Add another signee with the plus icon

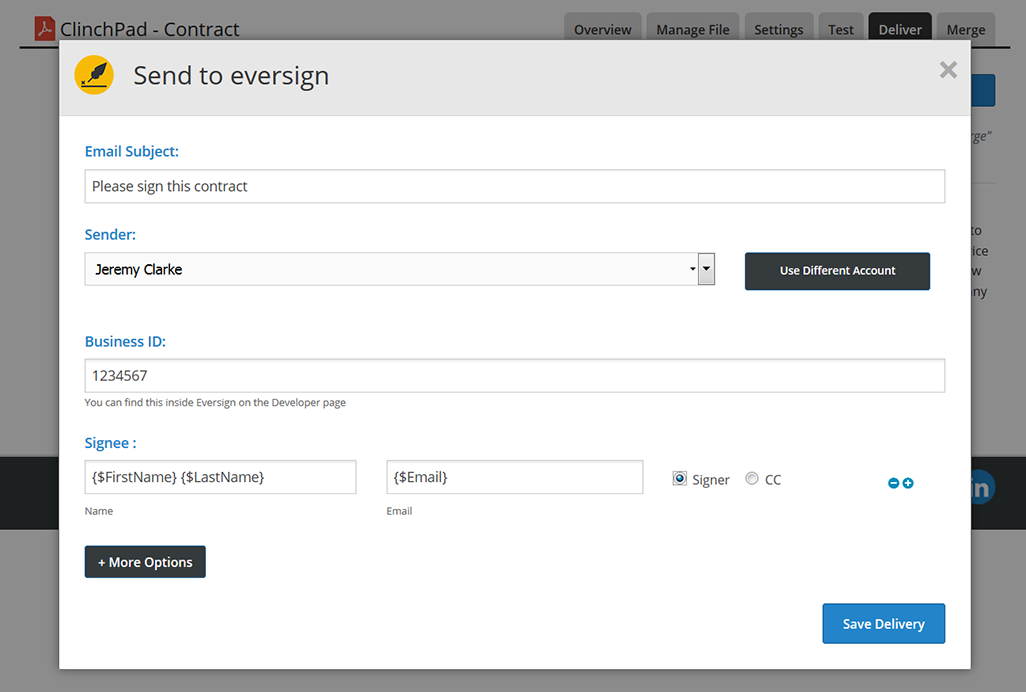908,484
